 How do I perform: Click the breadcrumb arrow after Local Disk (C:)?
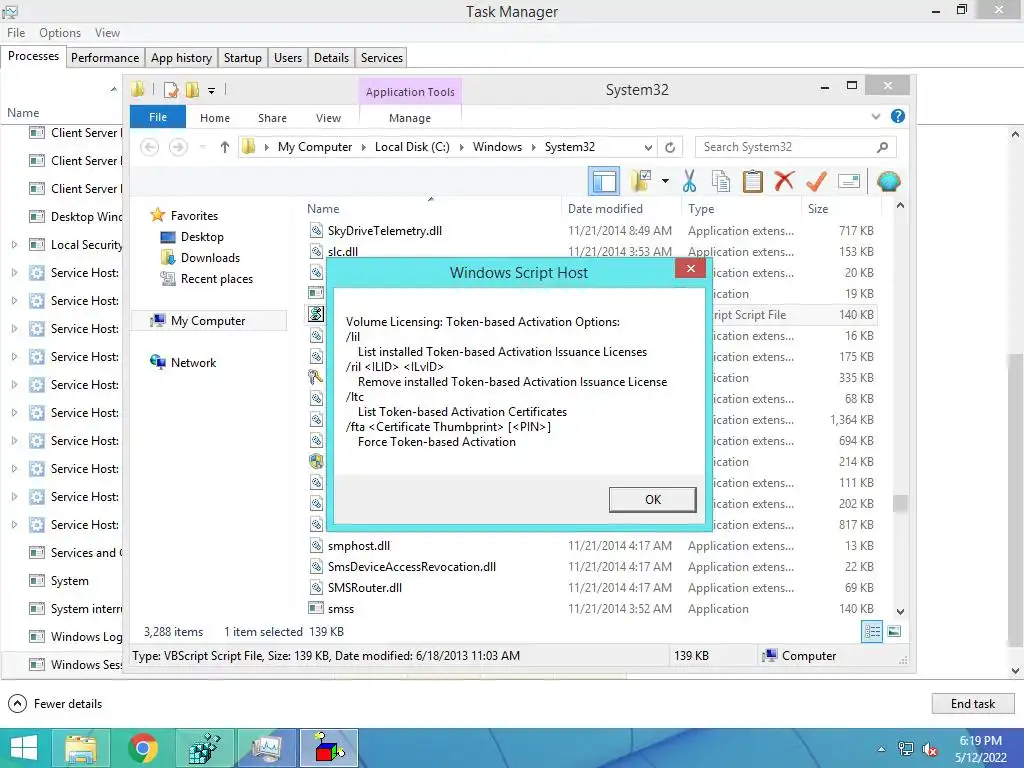pyautogui.click(x=462, y=148)
